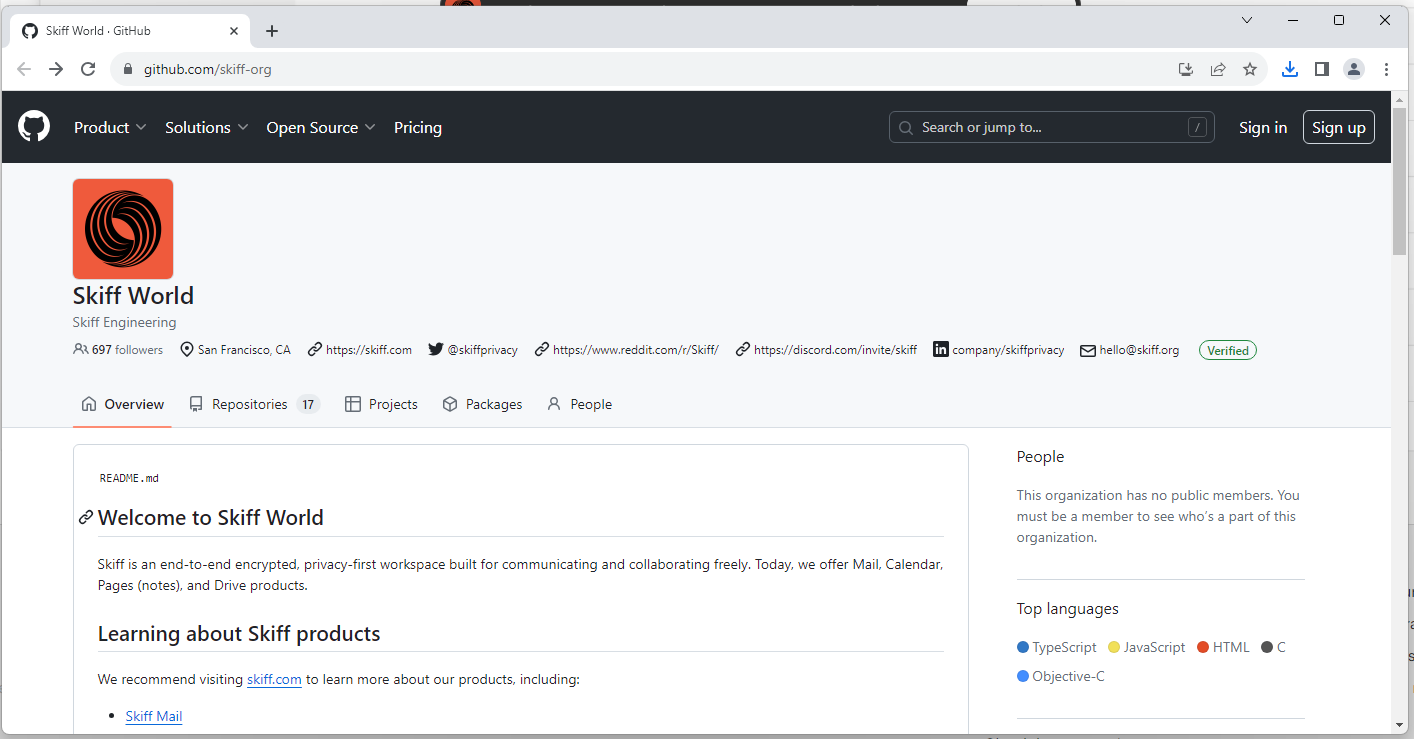Open Chrome three-dot menu

(1386, 69)
